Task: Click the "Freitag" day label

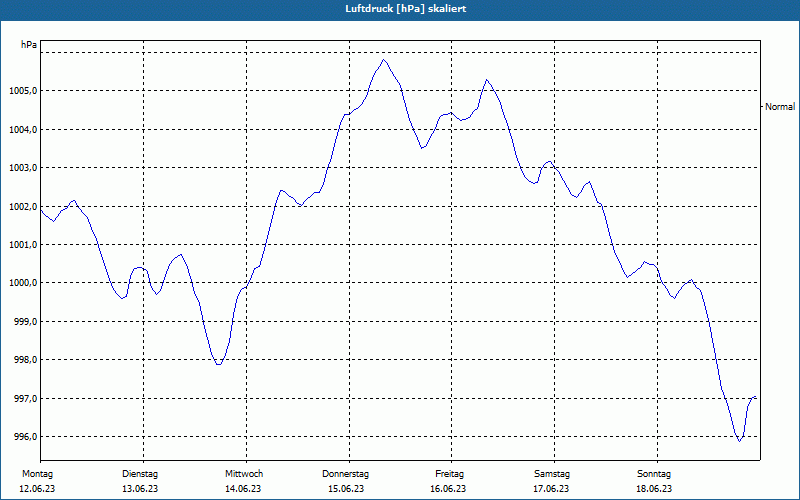Action: click(449, 474)
